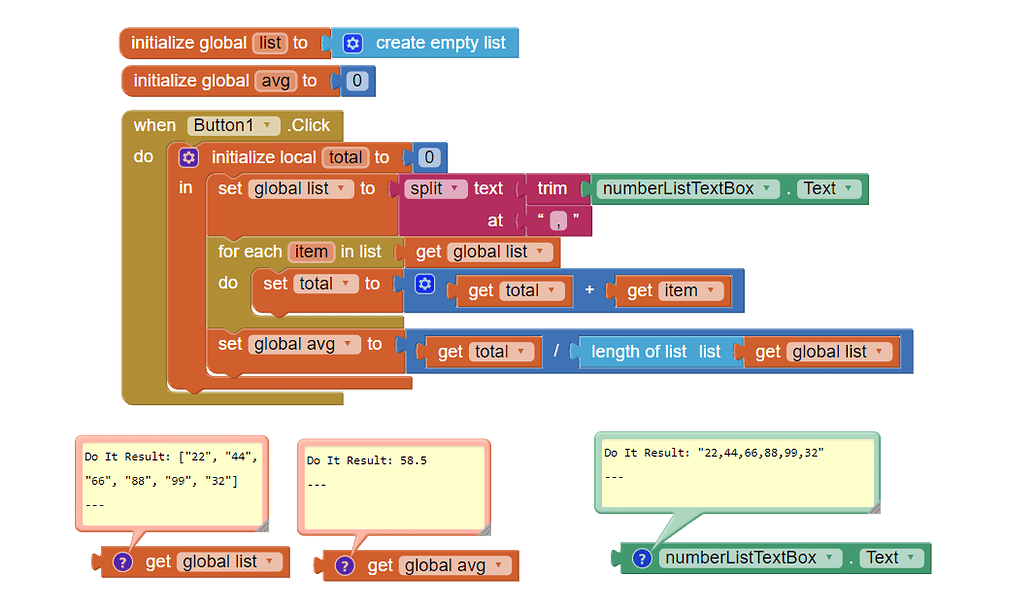
Task: Click the item name field in for each
Action: [311, 252]
